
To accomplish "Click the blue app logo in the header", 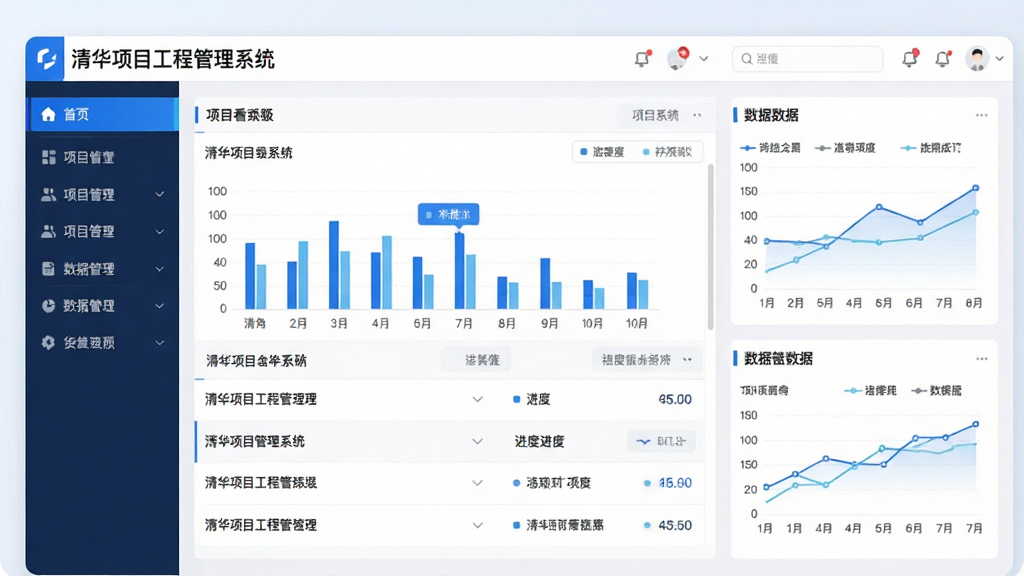I will point(45,59).
